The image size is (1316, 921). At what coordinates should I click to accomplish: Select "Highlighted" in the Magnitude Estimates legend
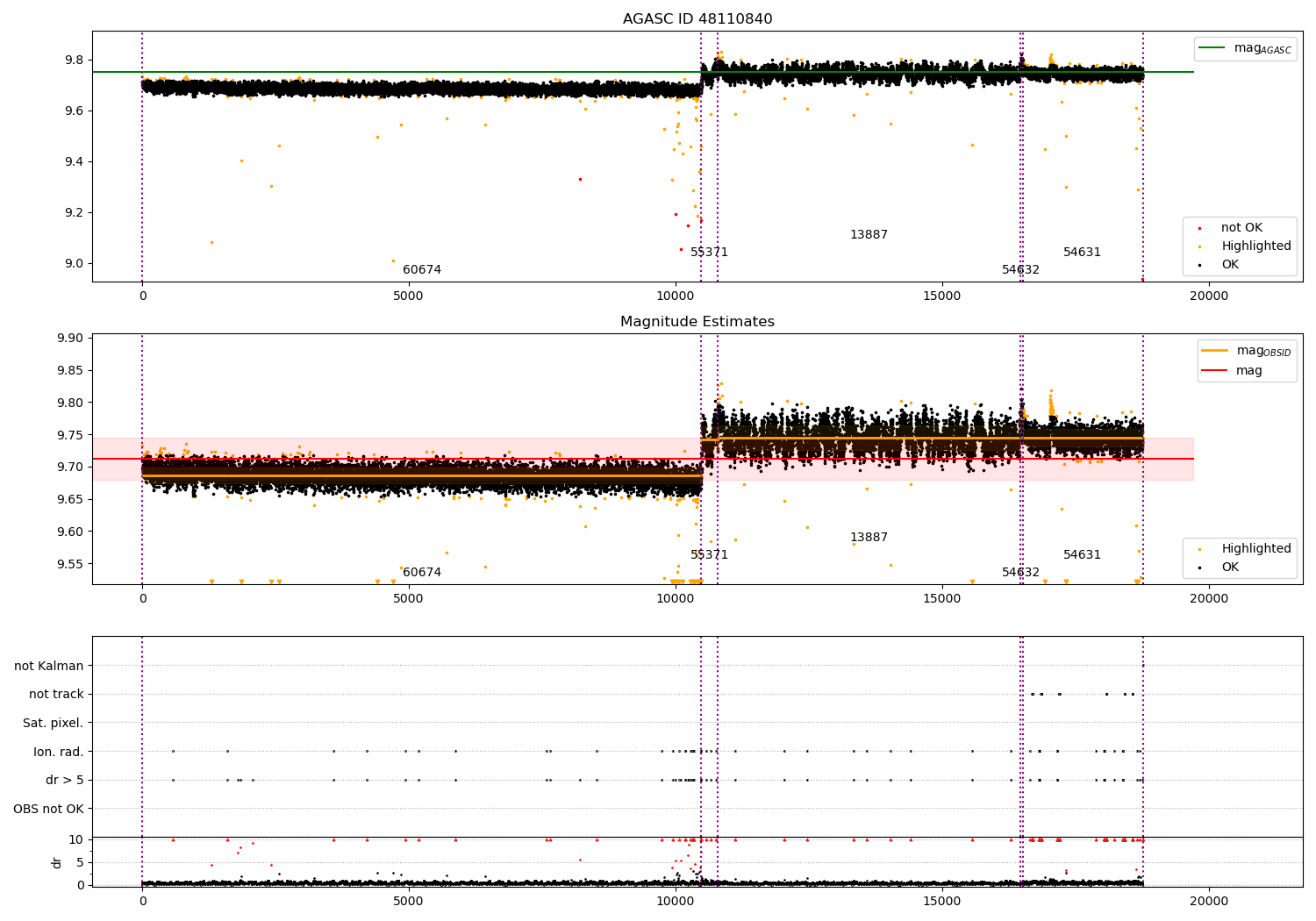tap(1256, 549)
